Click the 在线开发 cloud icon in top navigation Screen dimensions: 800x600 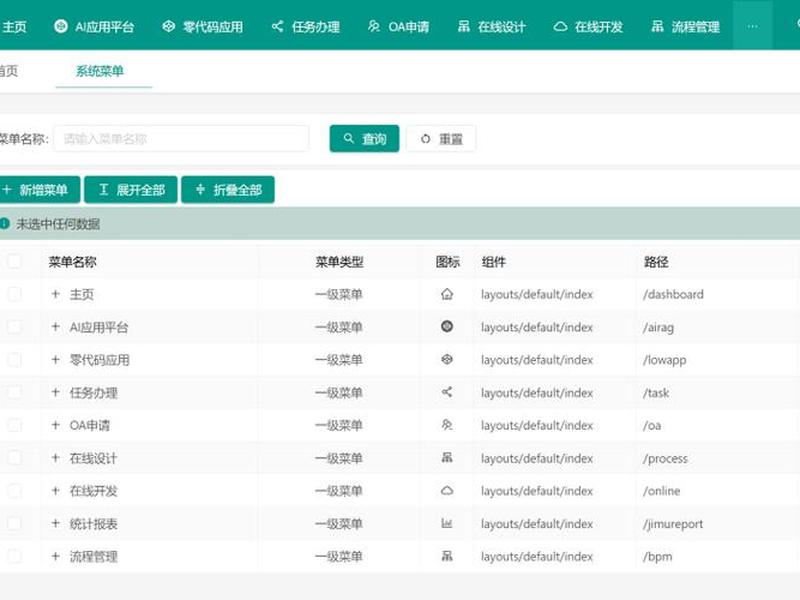560,26
